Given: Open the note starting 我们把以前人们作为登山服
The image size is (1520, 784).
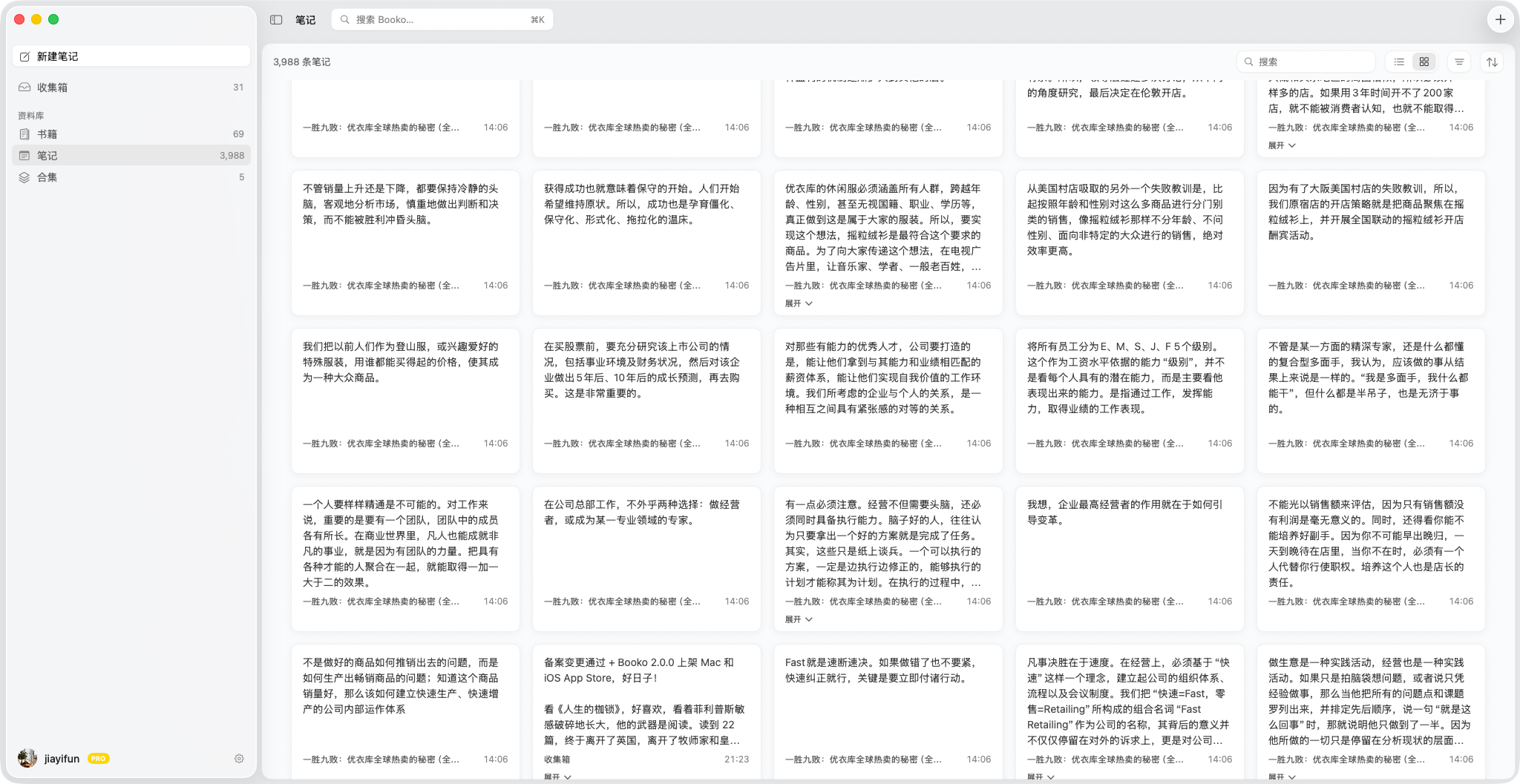Looking at the screenshot, I should 405,401.
